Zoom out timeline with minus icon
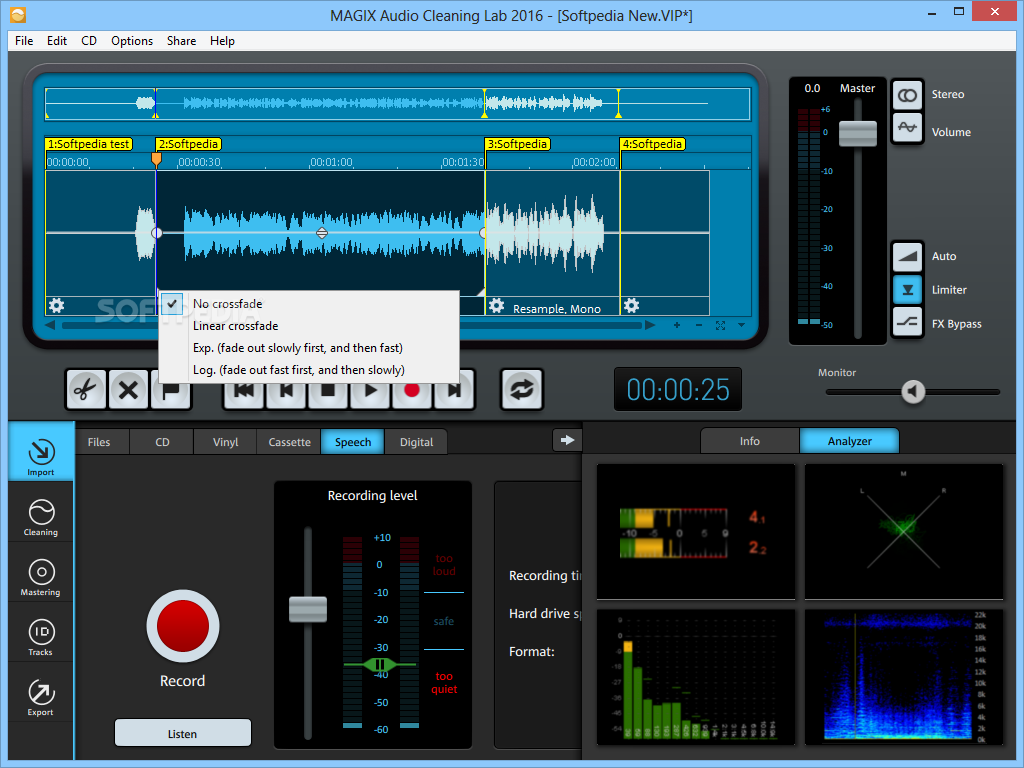1024x768 pixels. point(699,325)
